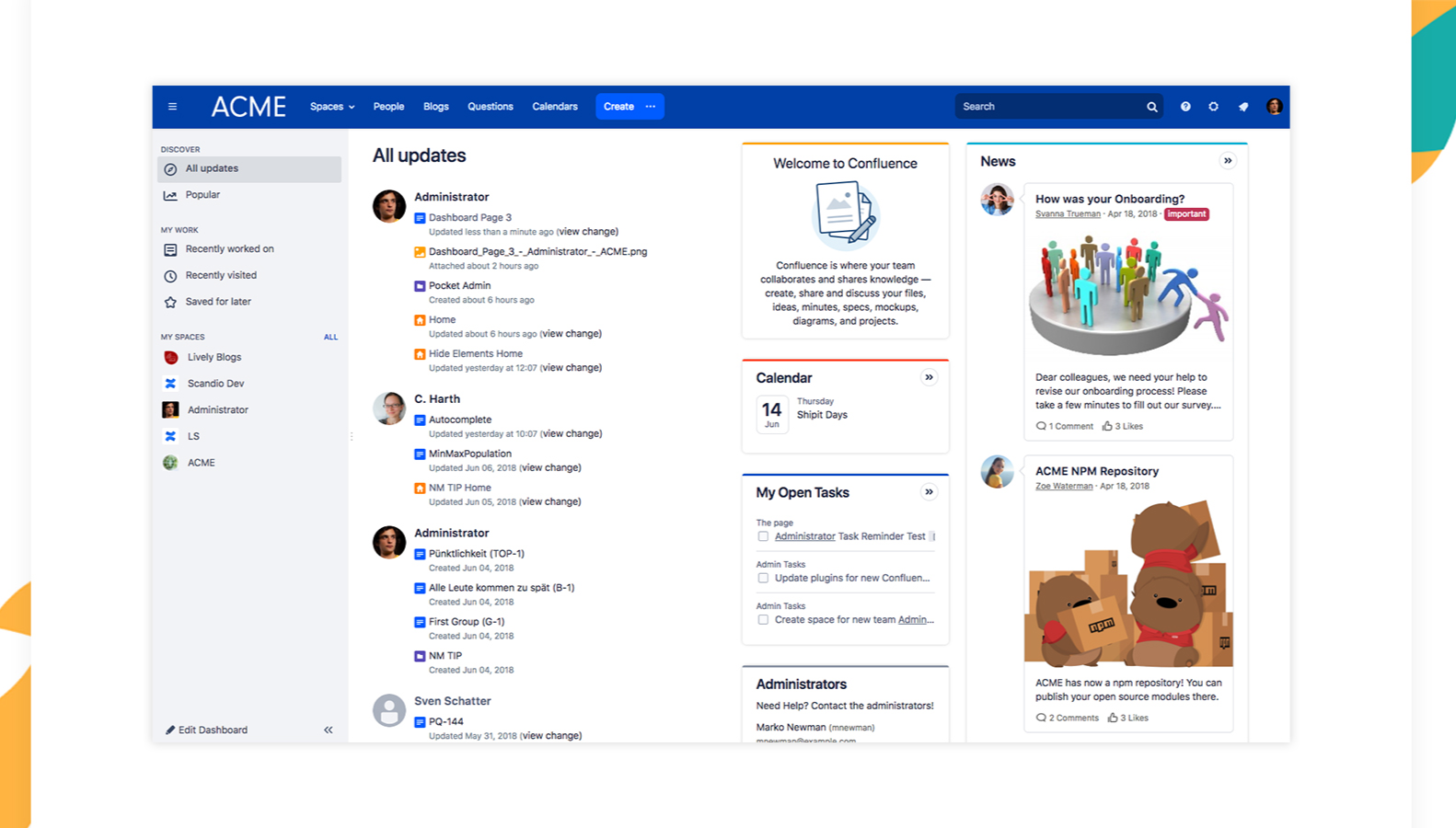This screenshot has height=828, width=1456.
Task: Click the Popular chart icon
Action: (x=170, y=195)
